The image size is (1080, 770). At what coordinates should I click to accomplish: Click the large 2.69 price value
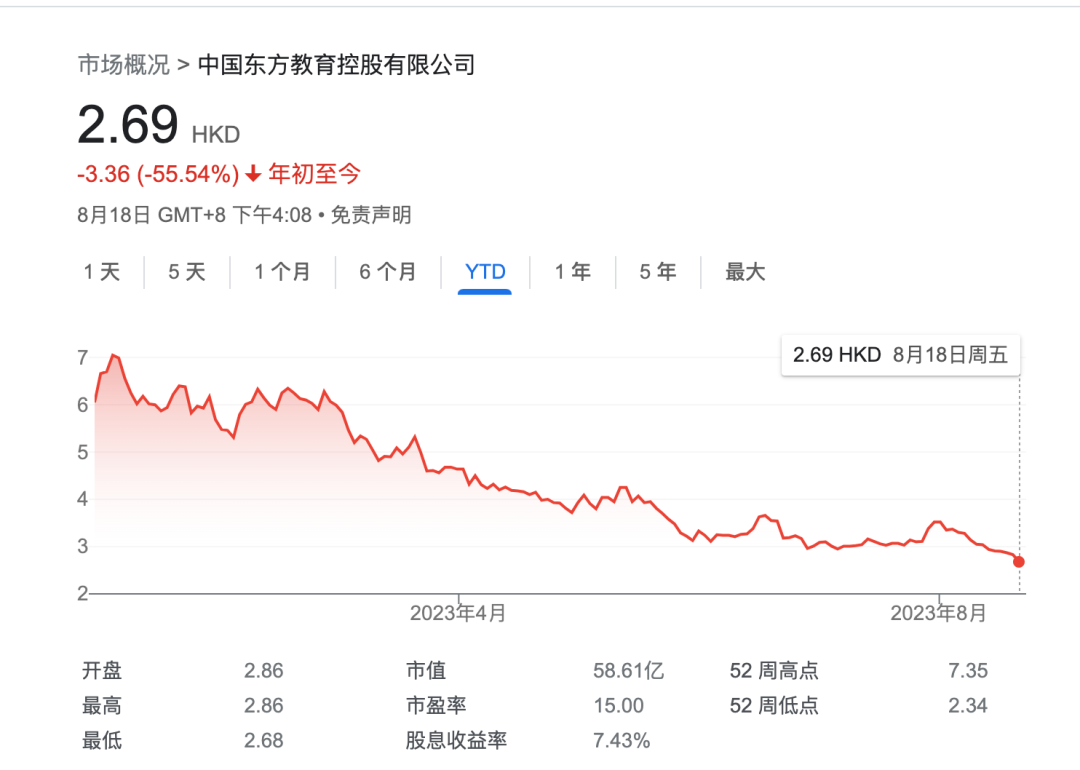pos(128,125)
